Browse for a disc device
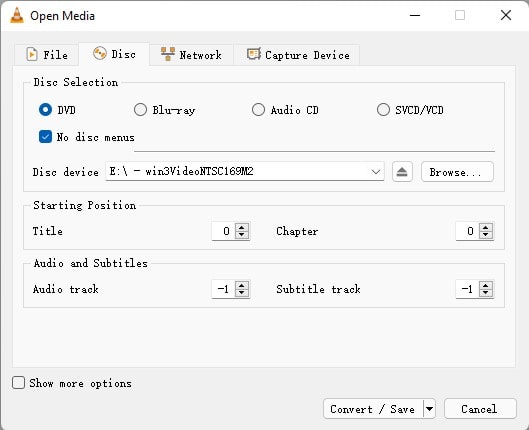529x430 pixels. point(457,172)
